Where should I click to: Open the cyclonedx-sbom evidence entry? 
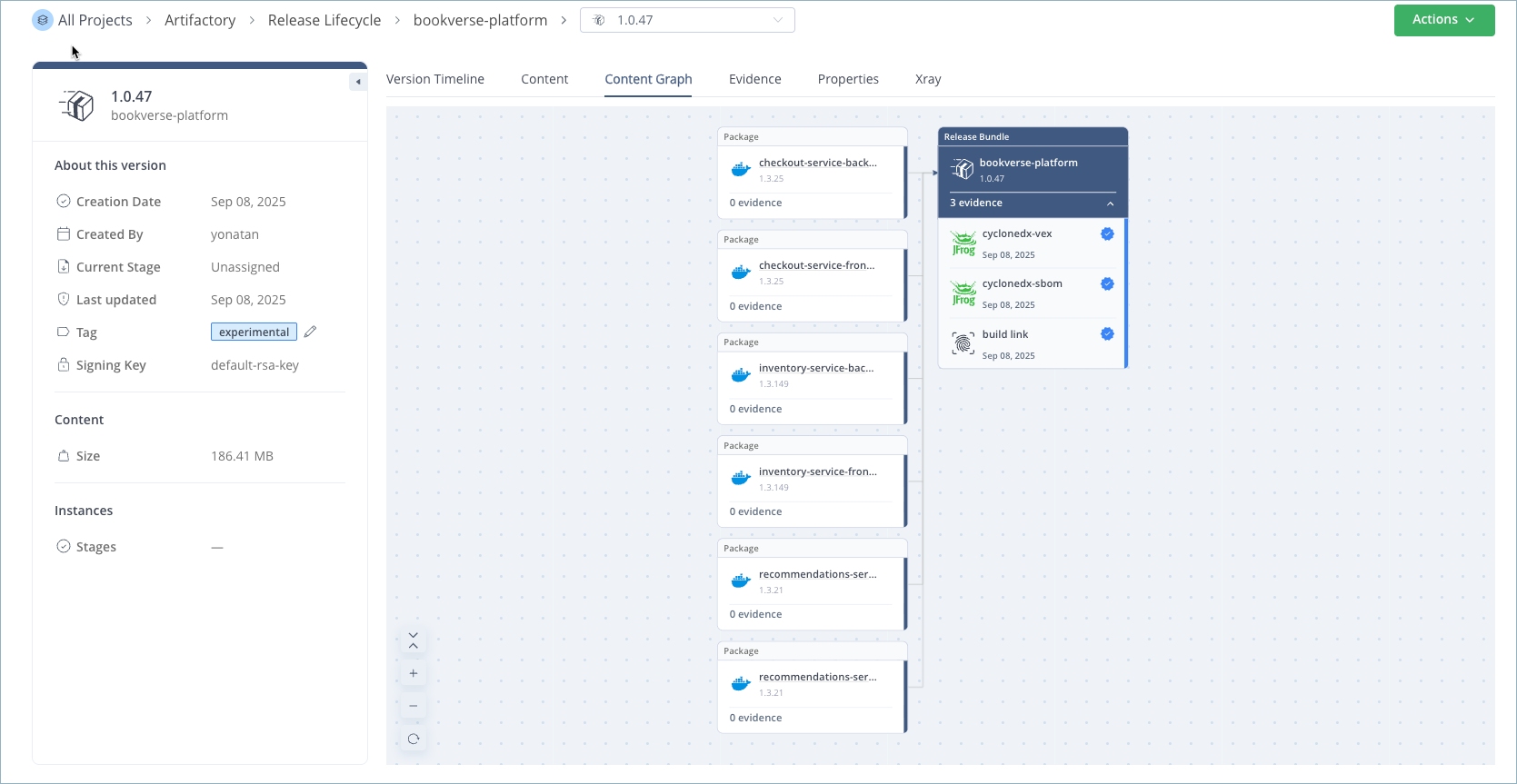(1032, 293)
